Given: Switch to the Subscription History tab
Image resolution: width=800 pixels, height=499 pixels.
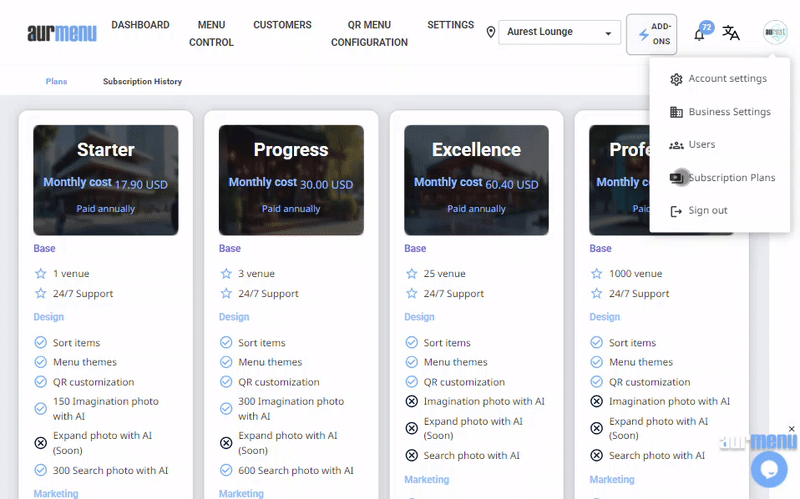Looking at the screenshot, I should coord(142,82).
